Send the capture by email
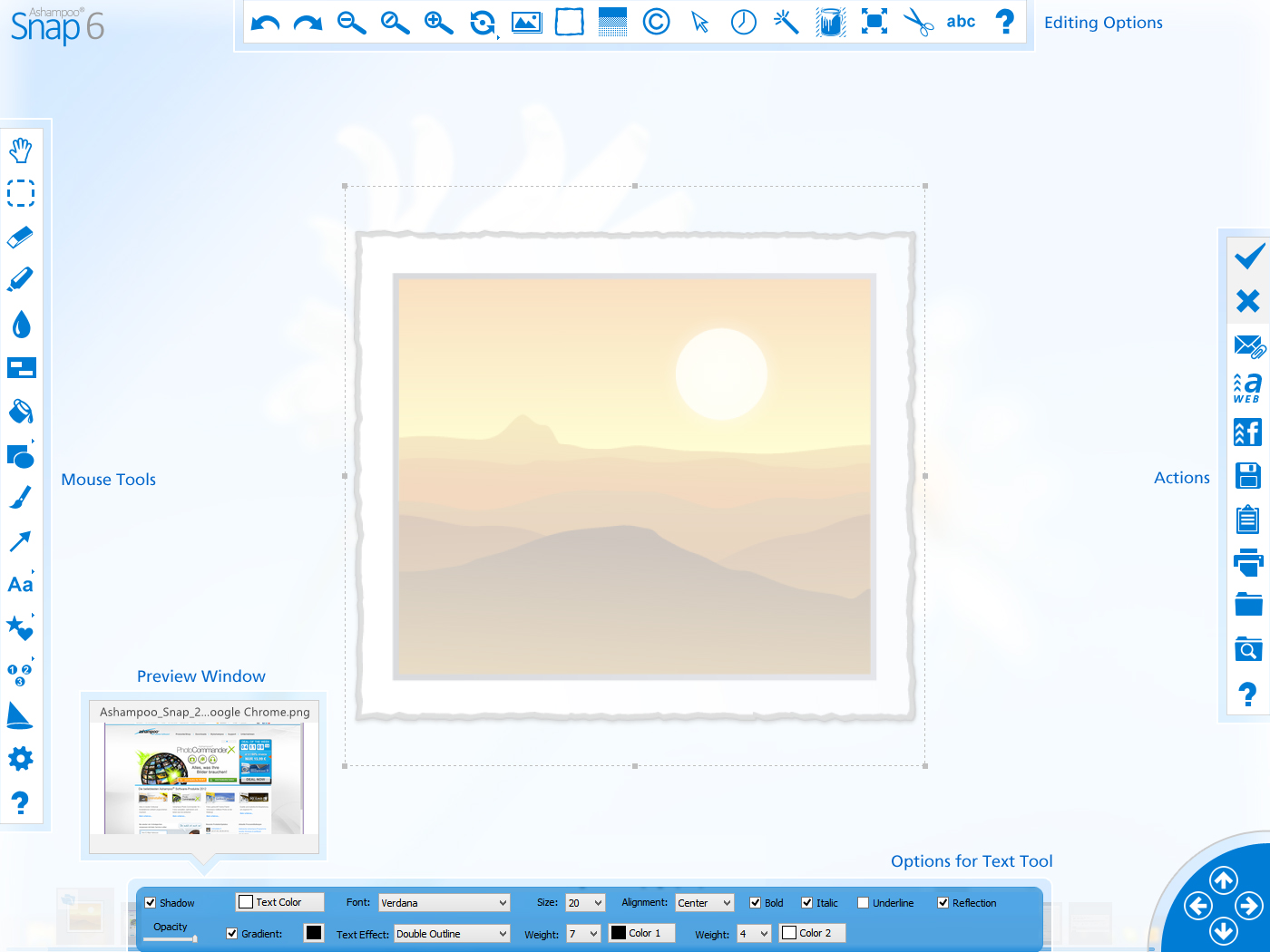Image resolution: width=1270 pixels, height=952 pixels. click(x=1248, y=346)
